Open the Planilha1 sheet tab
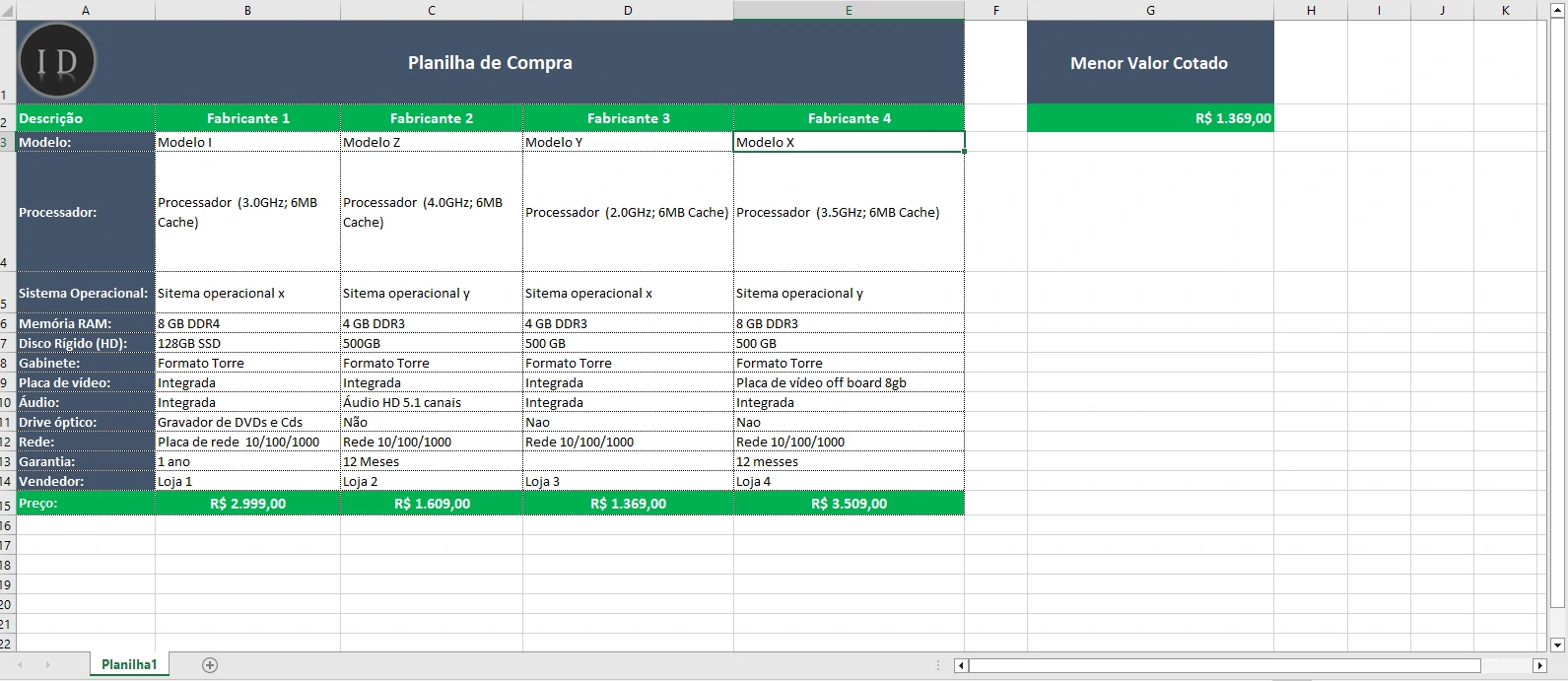The height and width of the screenshot is (681, 1568). pos(129,665)
